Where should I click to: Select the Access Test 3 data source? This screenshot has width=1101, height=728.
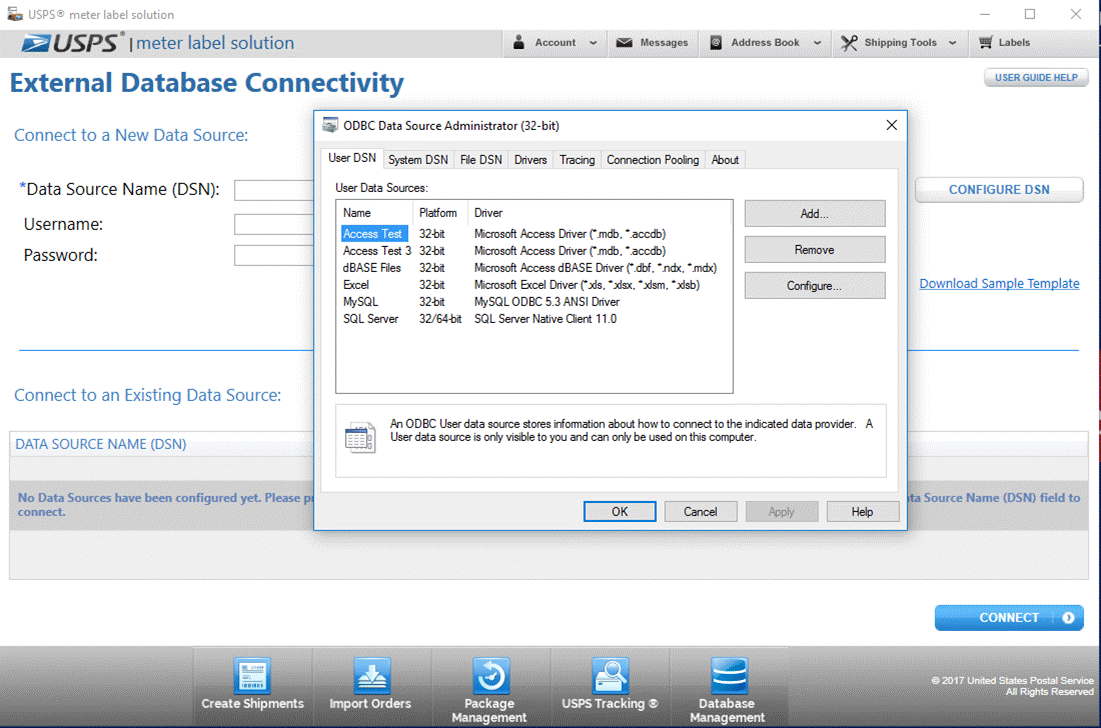pyautogui.click(x=376, y=251)
